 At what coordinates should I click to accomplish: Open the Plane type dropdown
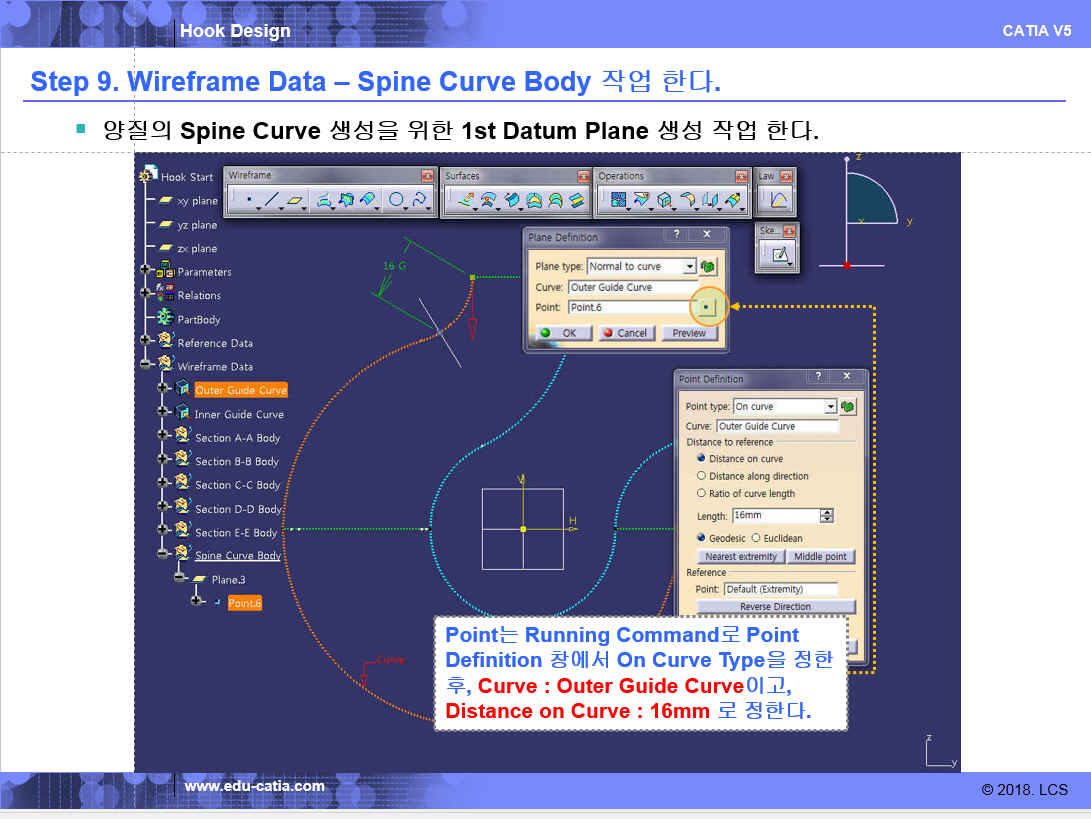click(689, 267)
